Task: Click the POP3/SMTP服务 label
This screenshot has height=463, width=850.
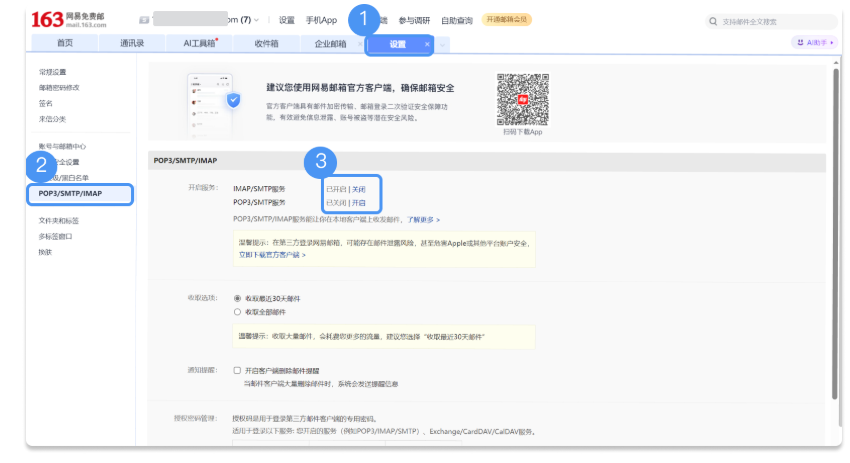Action: (x=259, y=202)
